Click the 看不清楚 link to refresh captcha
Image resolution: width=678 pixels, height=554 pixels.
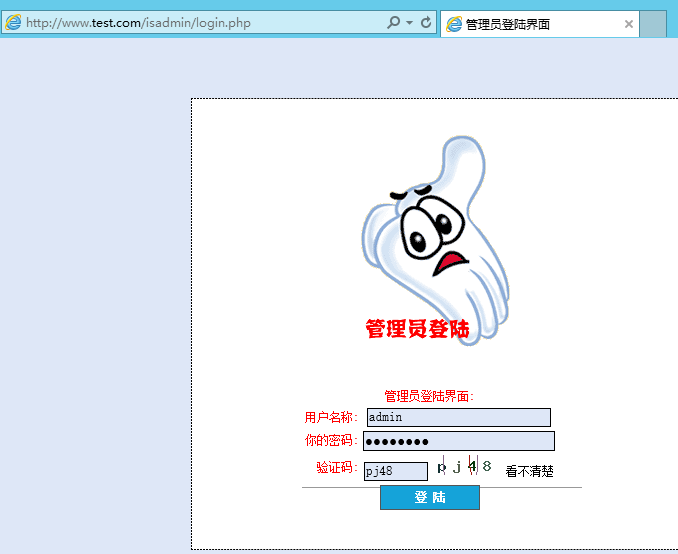(x=529, y=471)
